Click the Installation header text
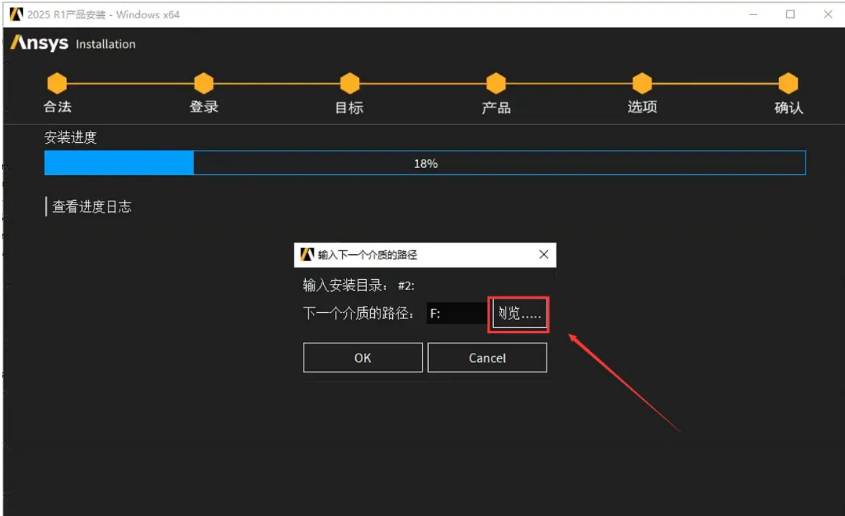Viewport: 845px width, 516px height. coord(106,44)
